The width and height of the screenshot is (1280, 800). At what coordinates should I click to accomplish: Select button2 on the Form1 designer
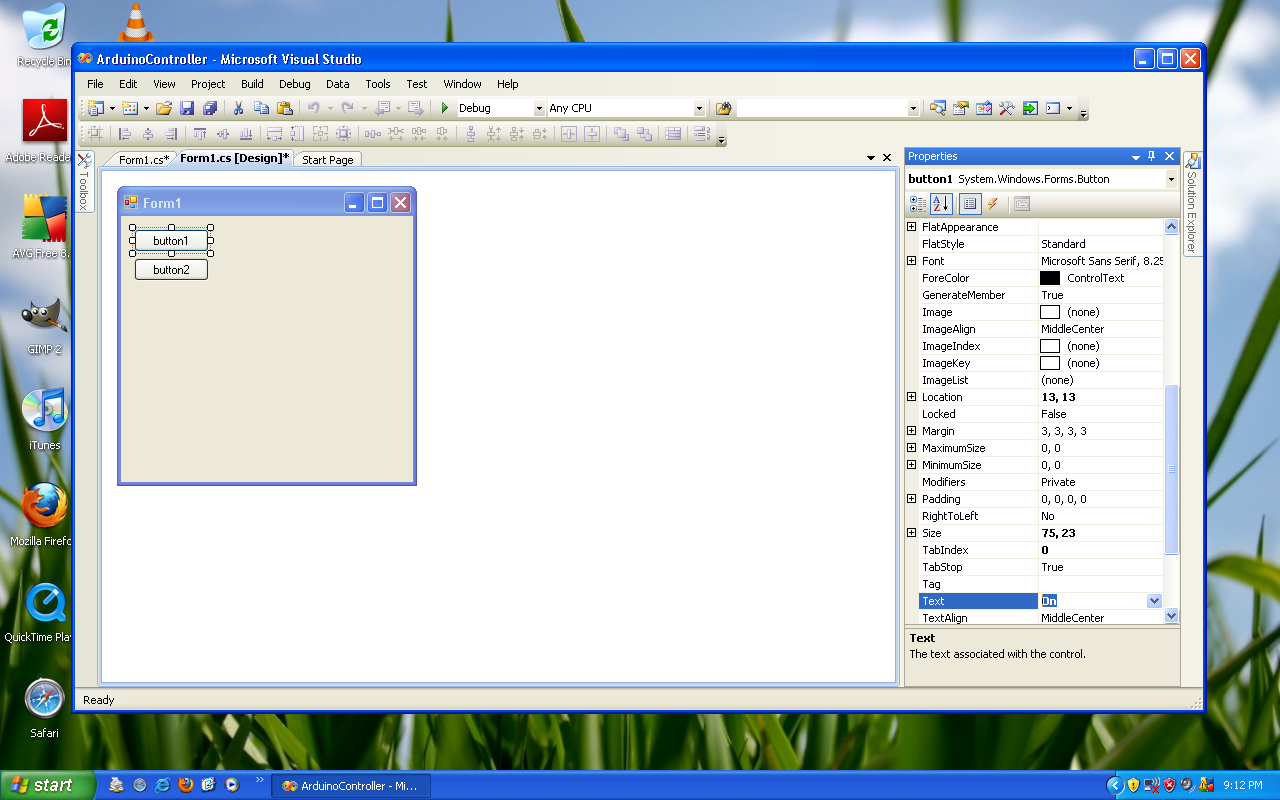(171, 270)
